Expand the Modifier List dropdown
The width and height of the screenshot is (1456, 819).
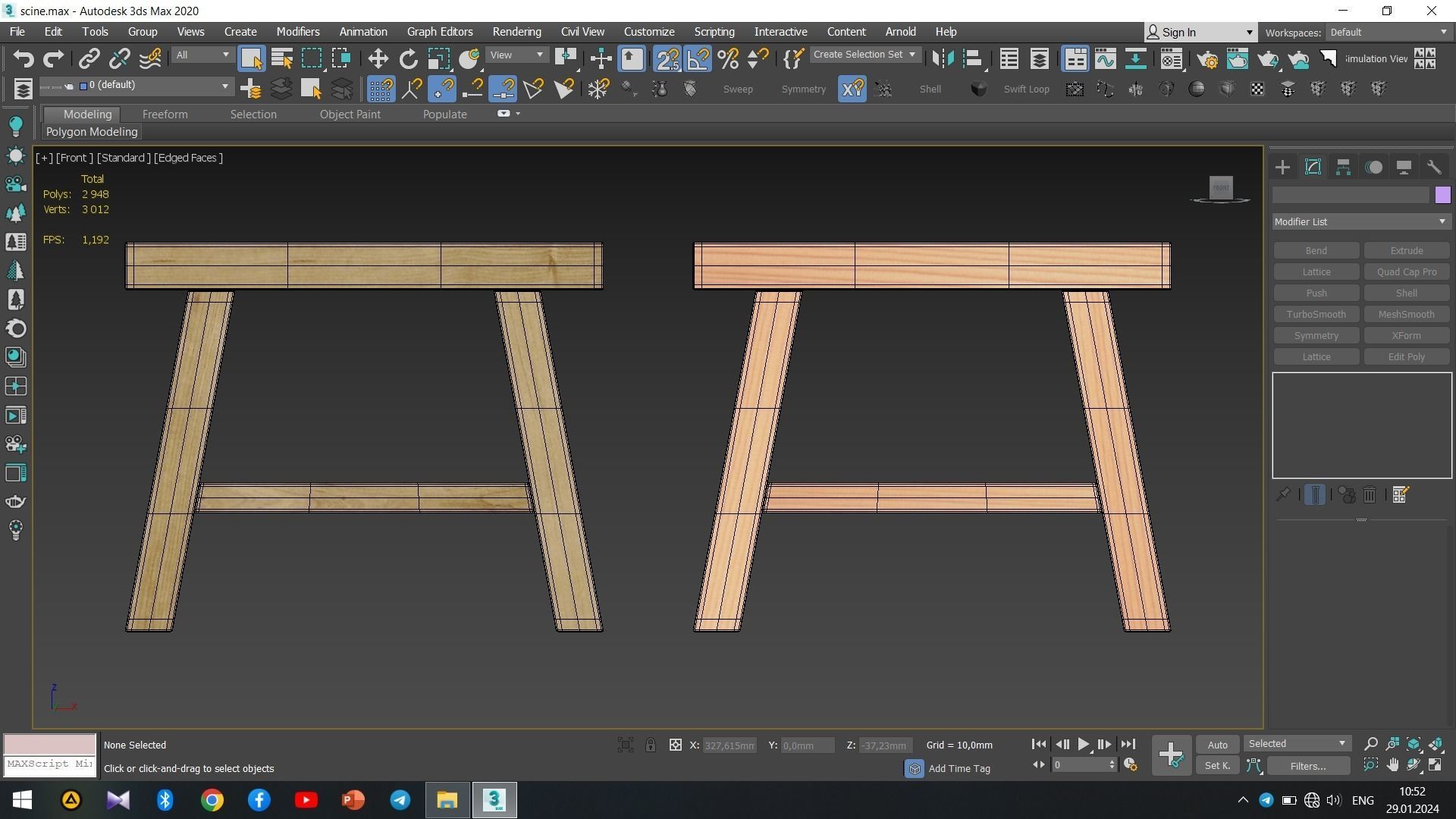point(1361,222)
